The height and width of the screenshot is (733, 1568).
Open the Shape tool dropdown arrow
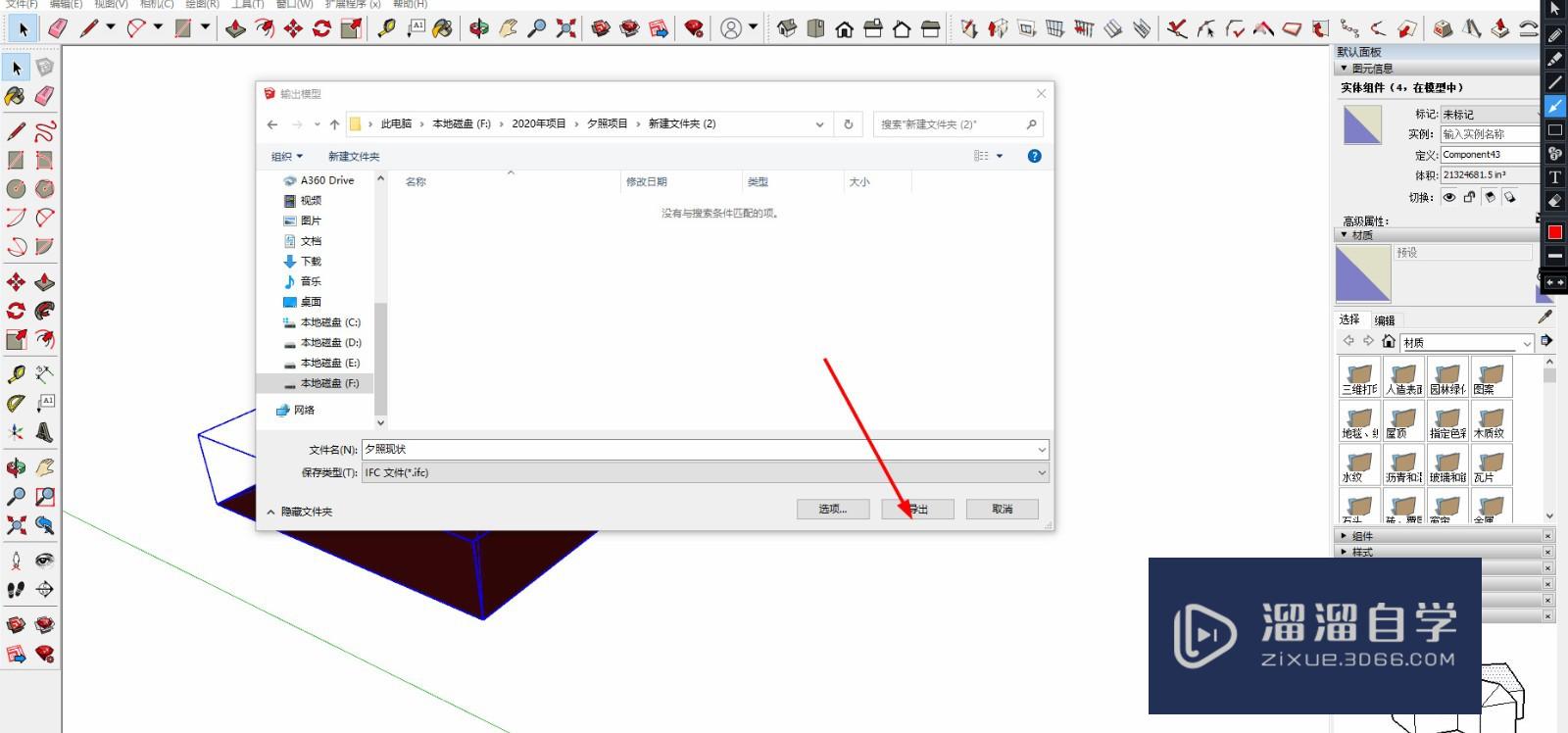pos(205,27)
